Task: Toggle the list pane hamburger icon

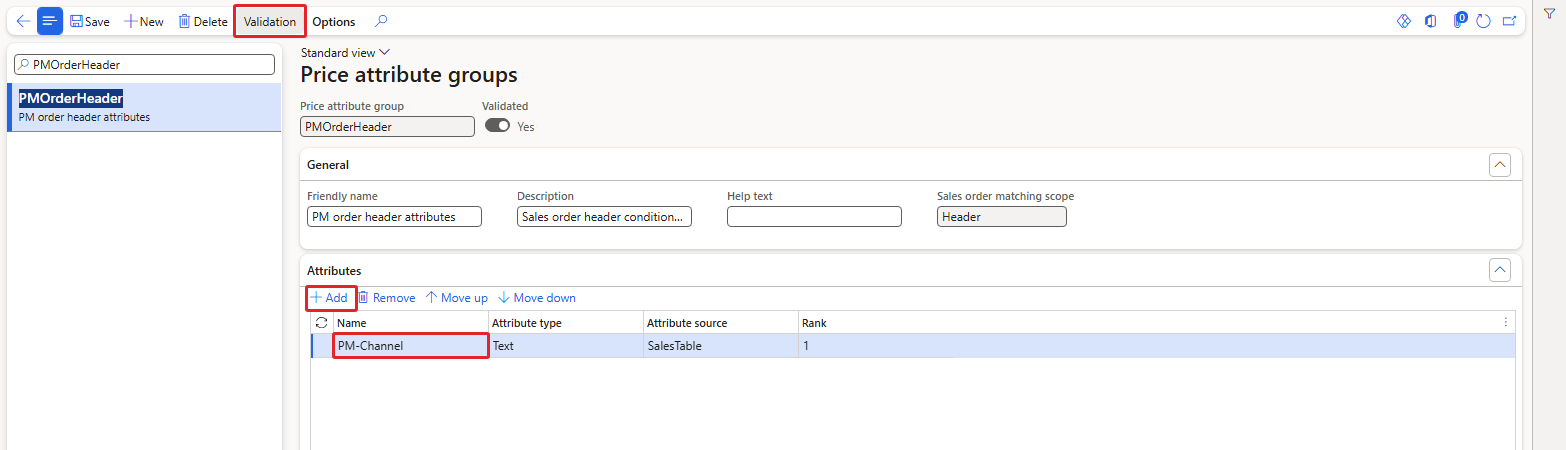Action: tap(50, 21)
